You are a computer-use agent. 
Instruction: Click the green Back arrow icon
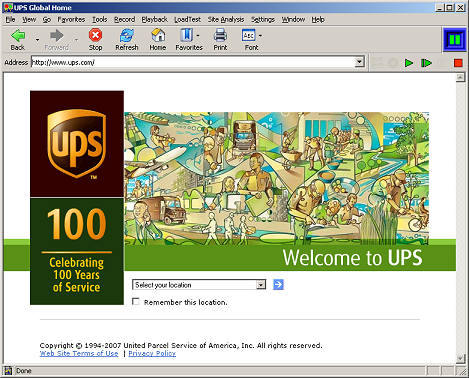(x=18, y=35)
